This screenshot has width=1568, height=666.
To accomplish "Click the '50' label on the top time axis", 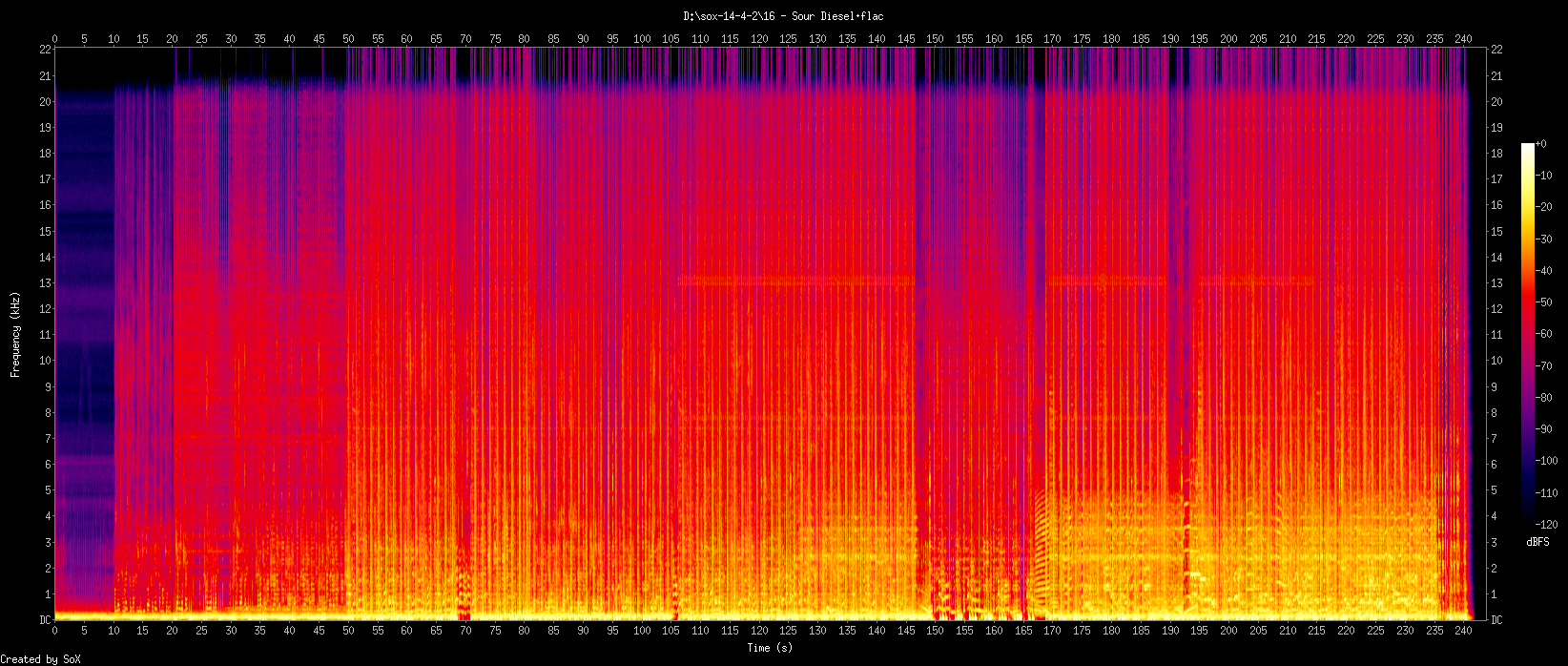I will click(349, 39).
